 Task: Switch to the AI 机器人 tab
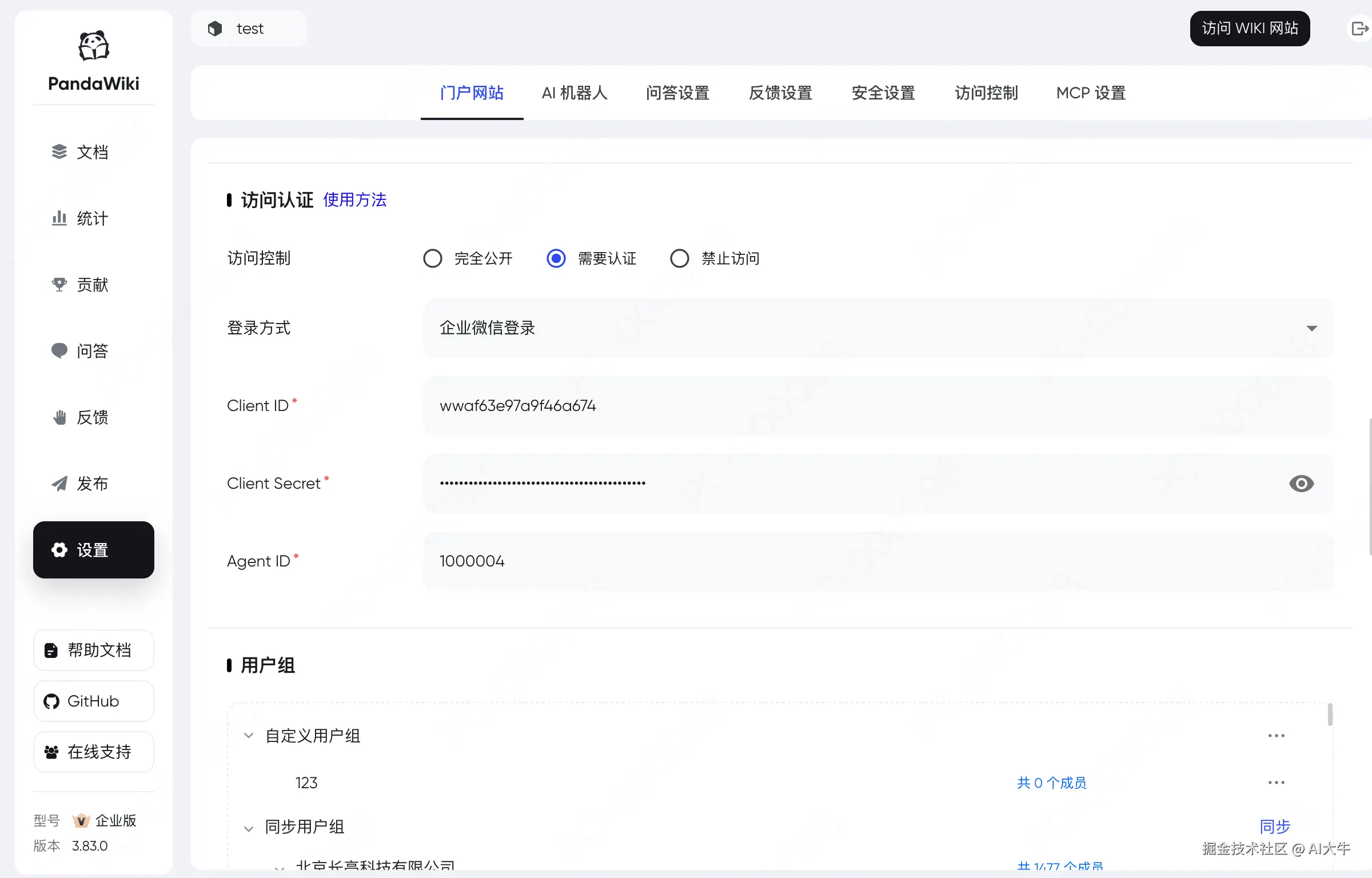click(x=575, y=93)
